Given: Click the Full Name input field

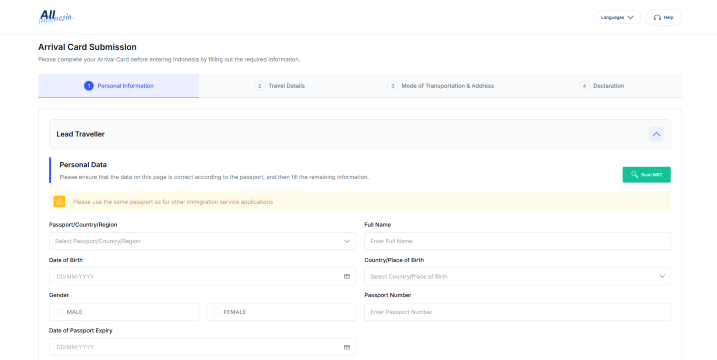Looking at the screenshot, I should (x=517, y=241).
